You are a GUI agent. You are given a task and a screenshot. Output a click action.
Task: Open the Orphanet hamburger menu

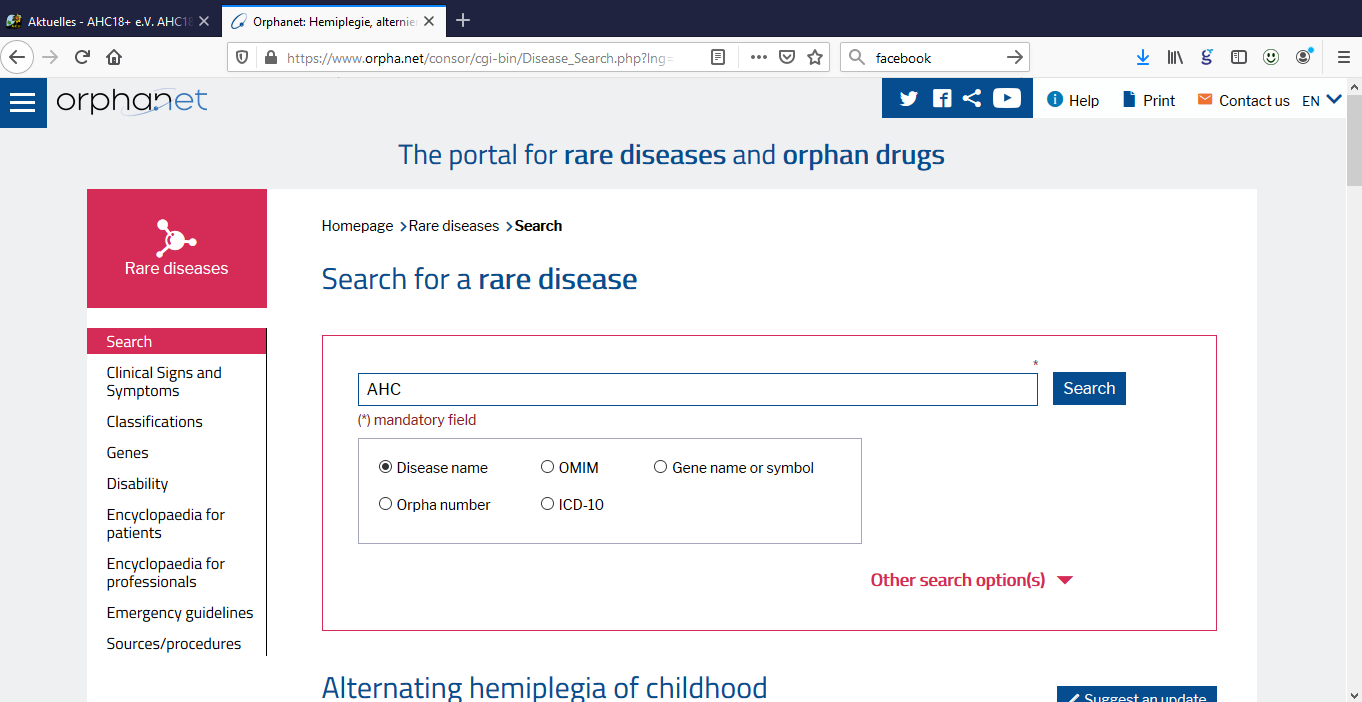click(22, 102)
